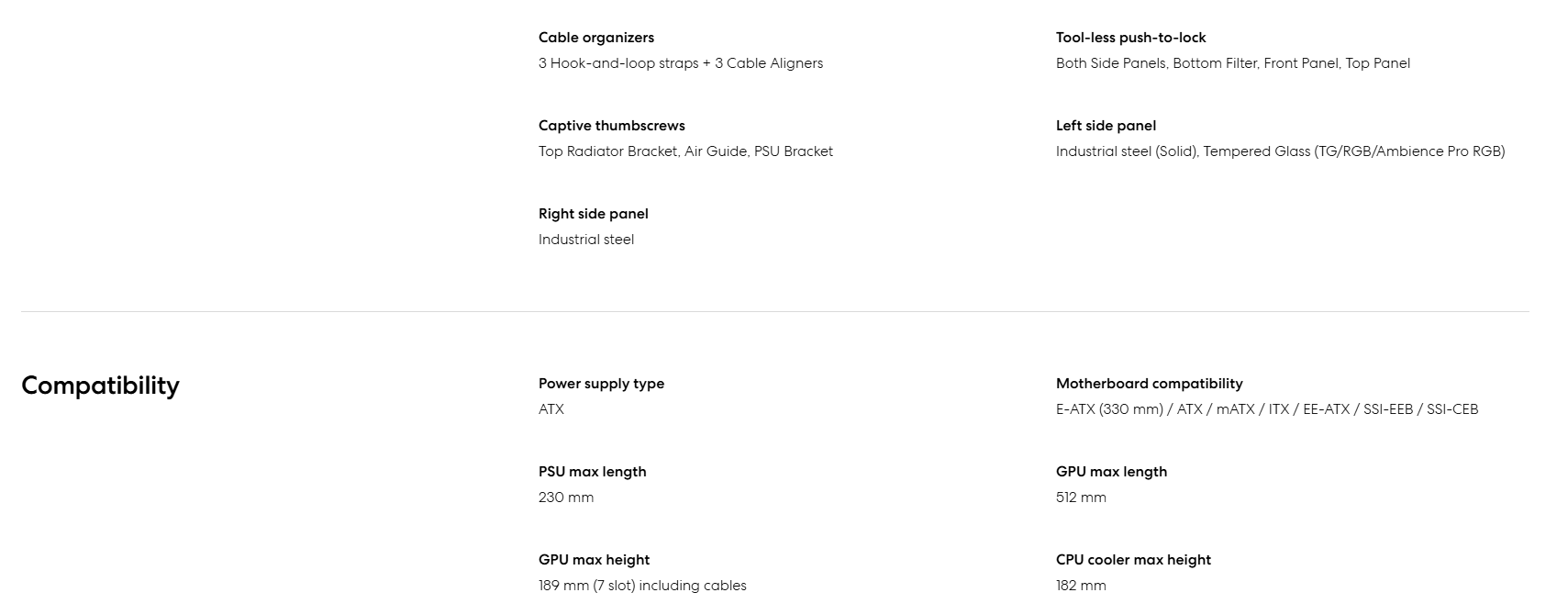1568x615 pixels.
Task: Click the Right side panel label
Action: pos(594,214)
